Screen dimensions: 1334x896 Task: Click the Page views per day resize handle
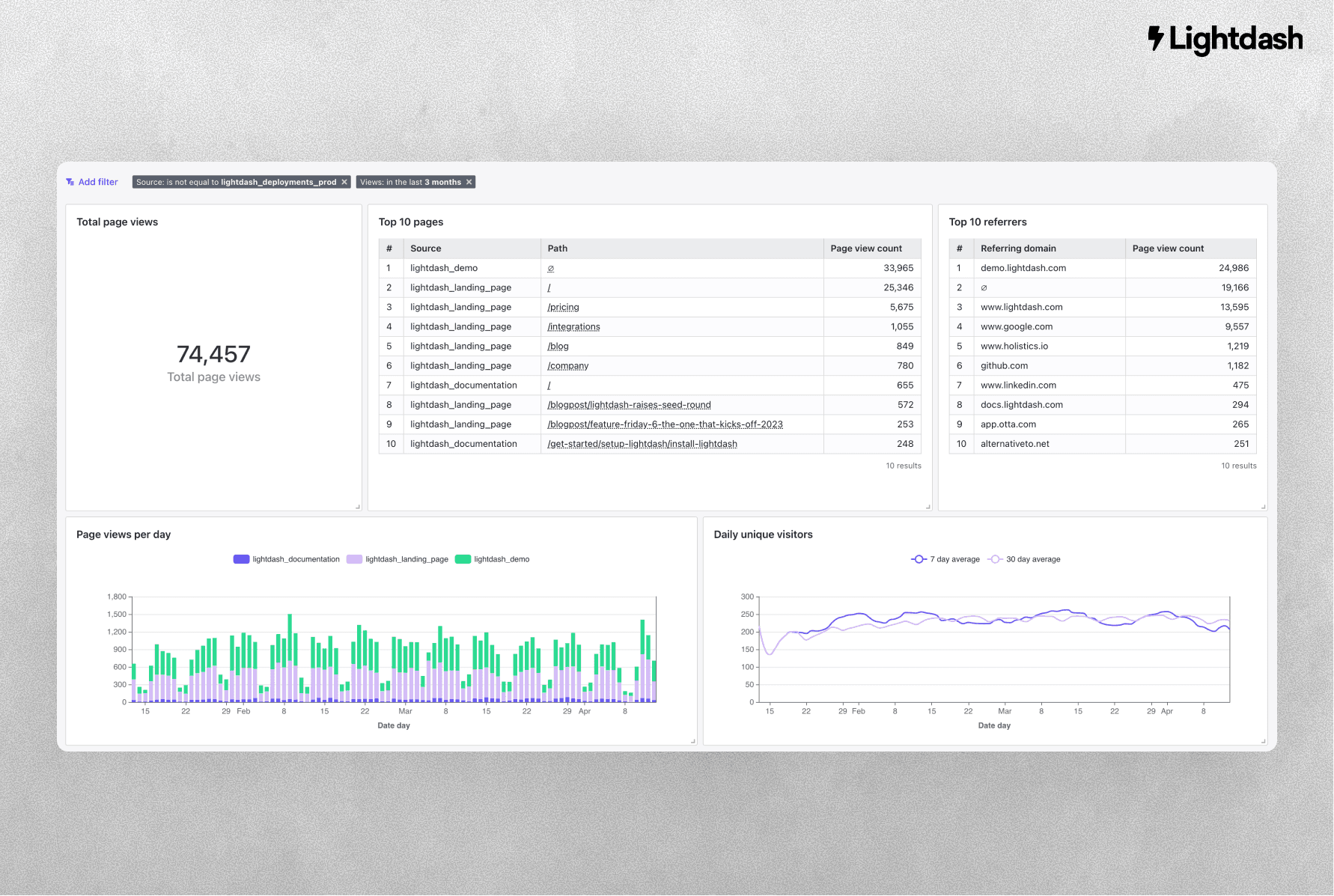tap(693, 741)
